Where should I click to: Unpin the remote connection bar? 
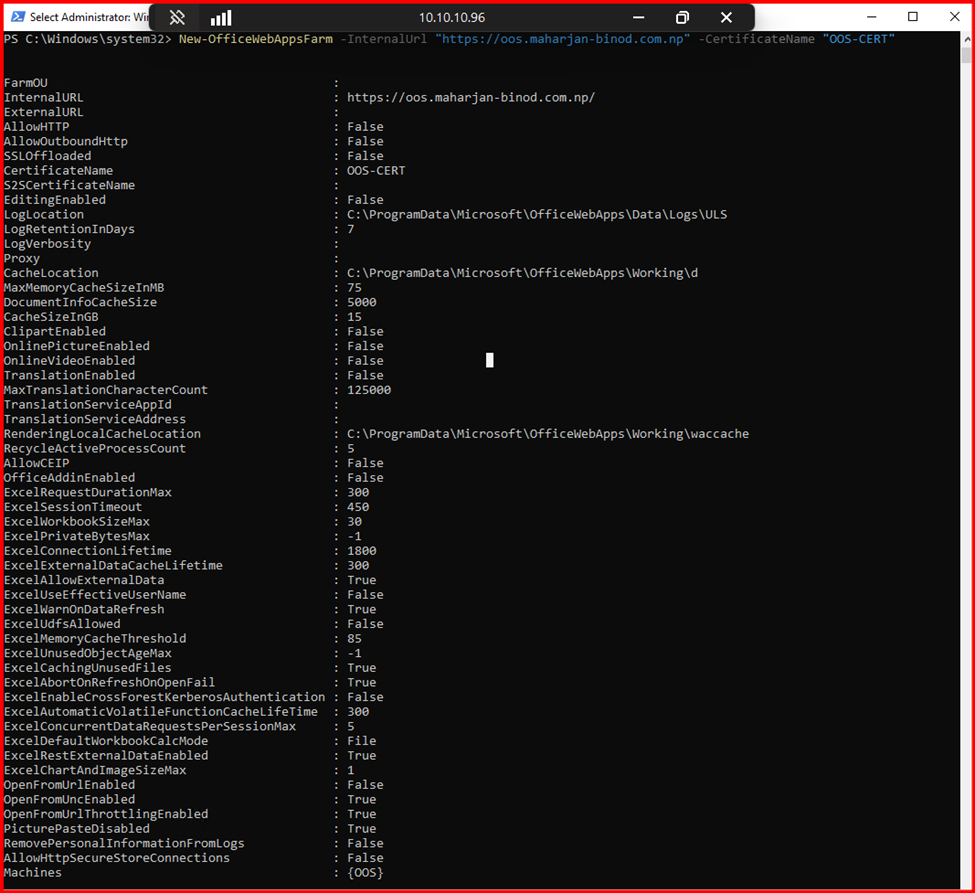tap(177, 18)
